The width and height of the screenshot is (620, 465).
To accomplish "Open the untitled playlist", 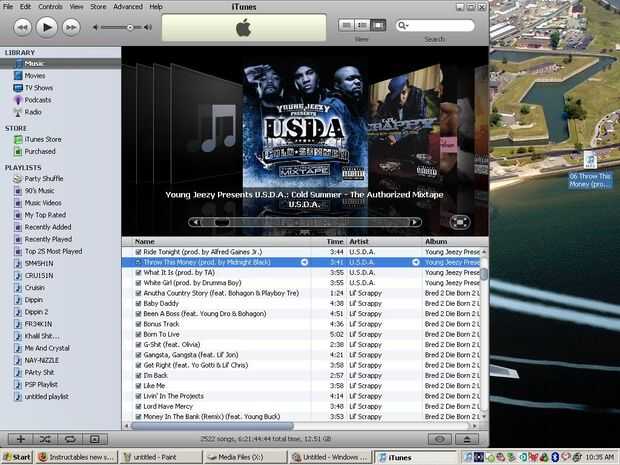I will click(46, 397).
